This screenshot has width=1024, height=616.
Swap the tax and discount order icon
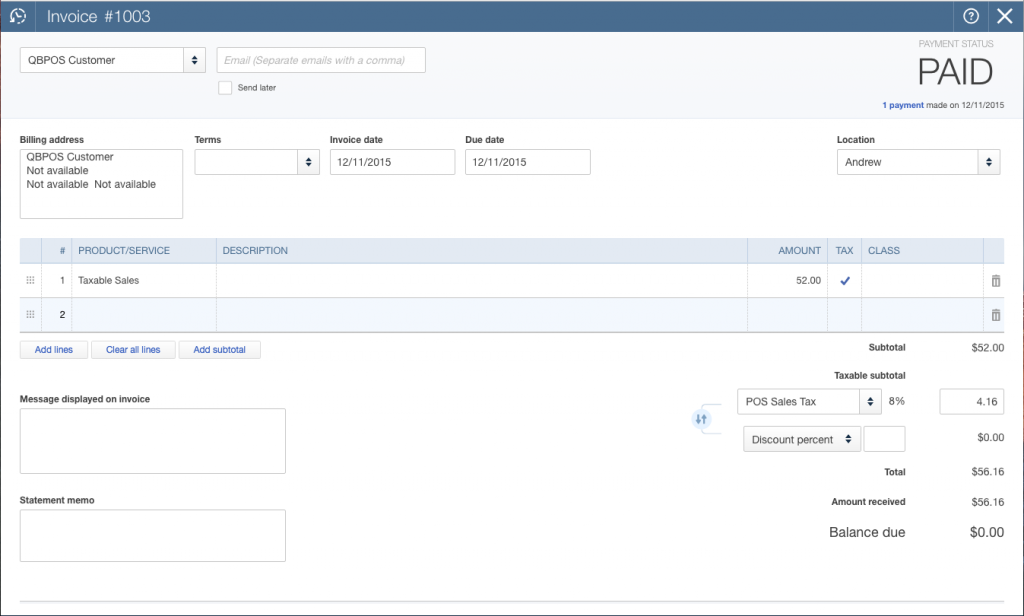pyautogui.click(x=701, y=419)
